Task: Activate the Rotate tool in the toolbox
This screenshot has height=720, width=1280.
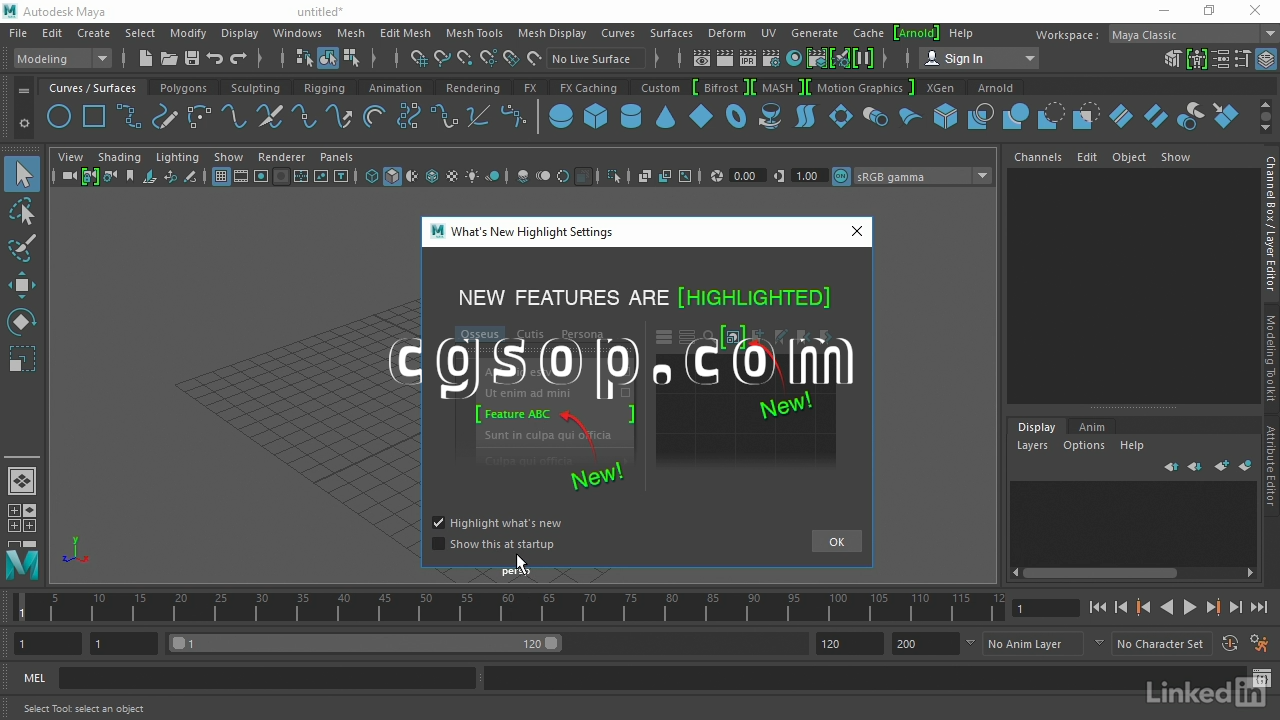Action: pos(22,322)
